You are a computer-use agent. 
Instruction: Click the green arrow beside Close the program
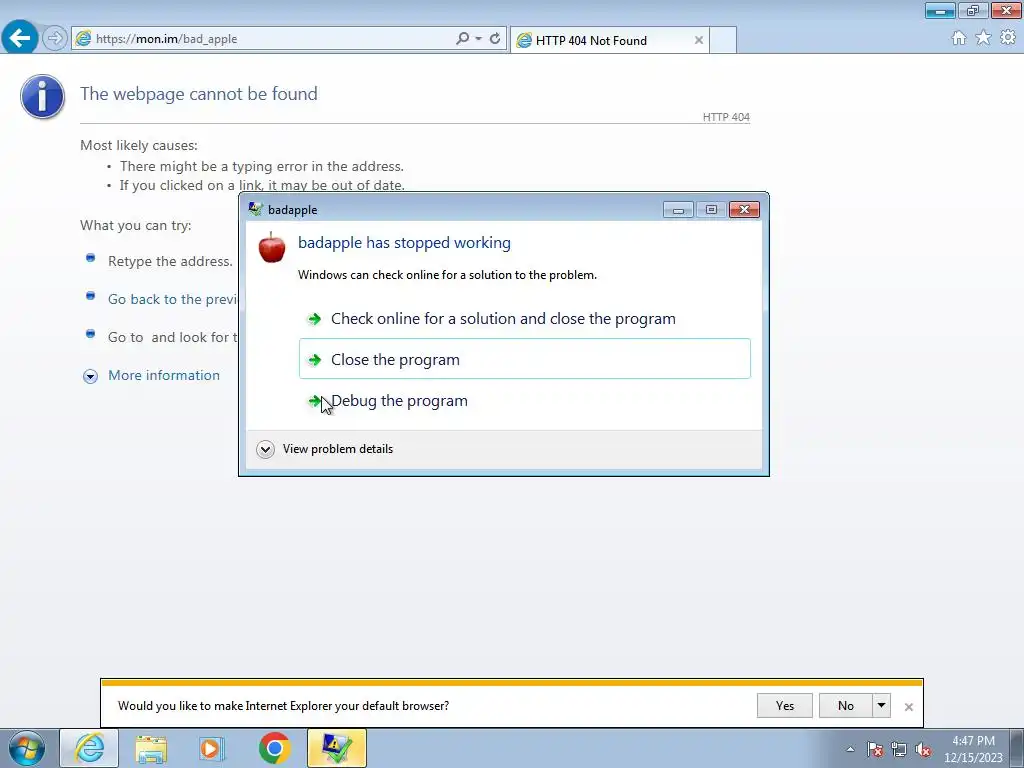click(314, 360)
